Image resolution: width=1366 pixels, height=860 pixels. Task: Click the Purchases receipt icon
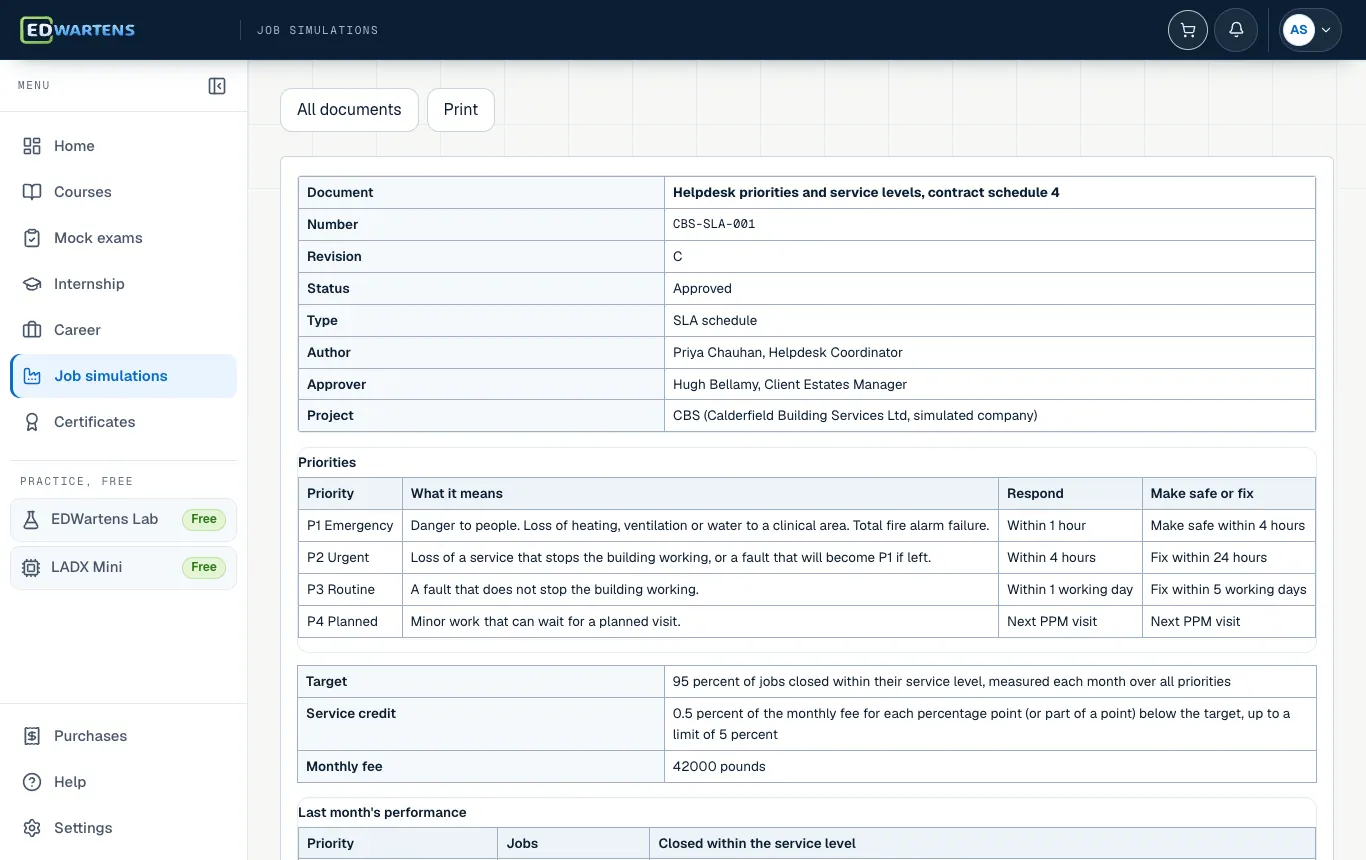pos(32,736)
